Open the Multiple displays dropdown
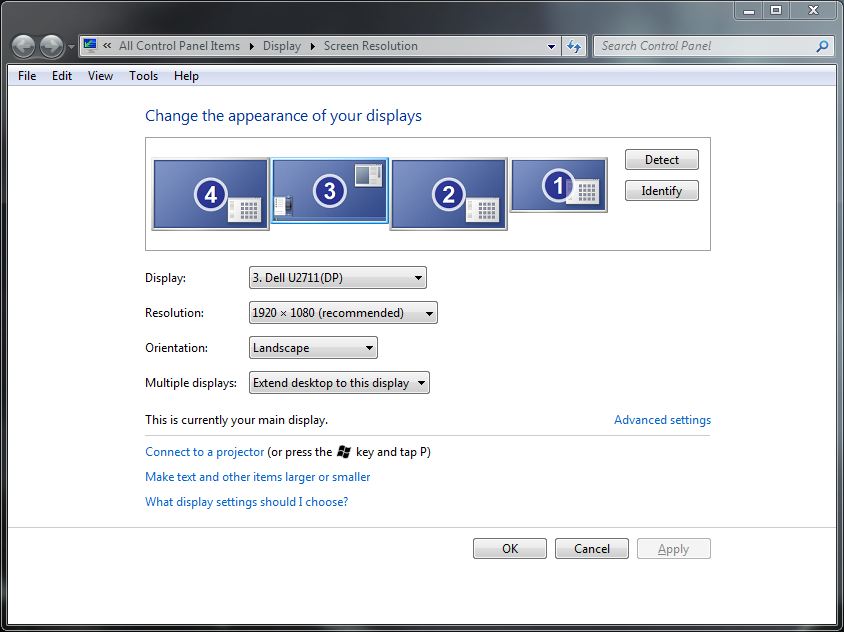The height and width of the screenshot is (632, 844). point(339,383)
